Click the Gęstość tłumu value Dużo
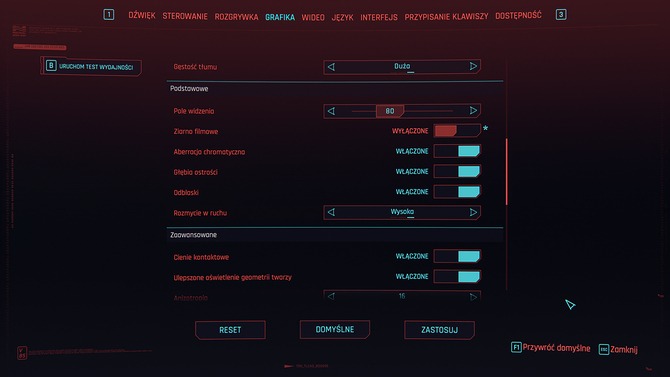 [x=402, y=66]
